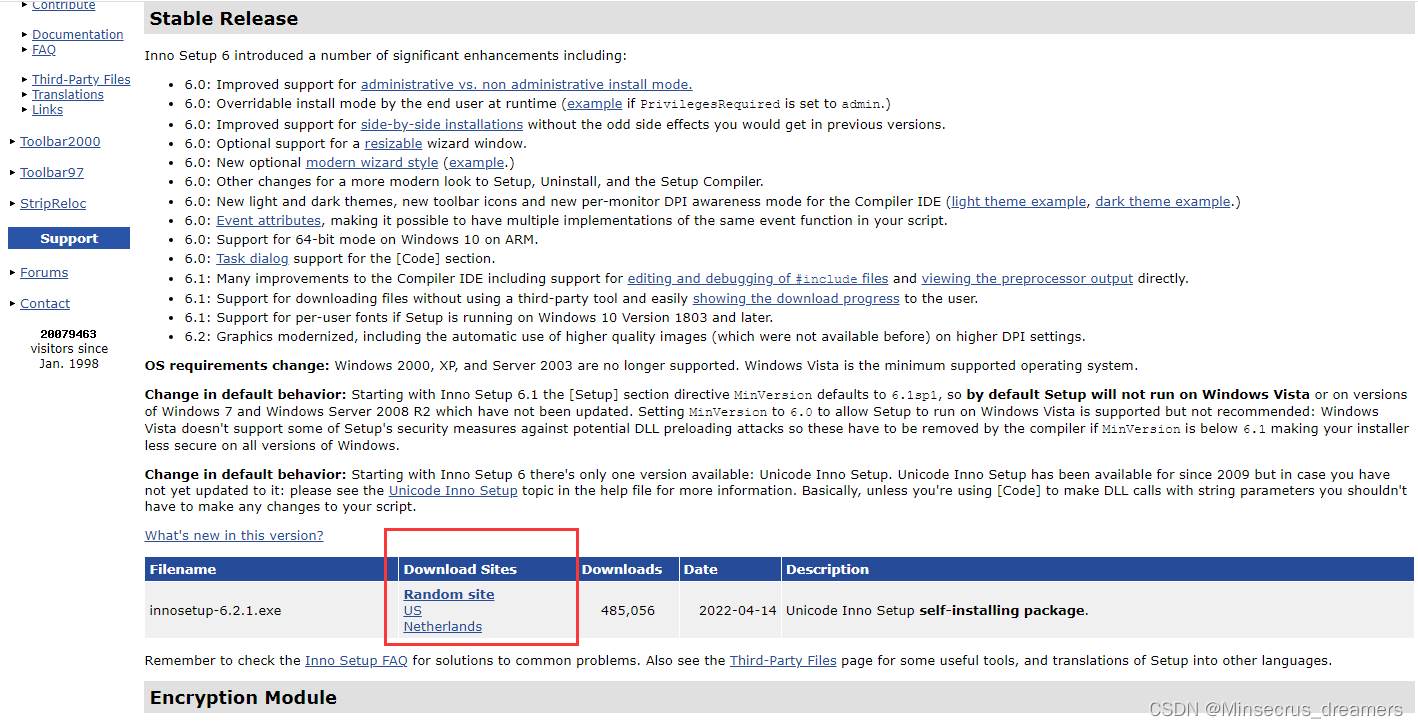Open the Unicode Inno Setup help topic link
The width and height of the screenshot is (1418, 728).
pyautogui.click(x=453, y=490)
